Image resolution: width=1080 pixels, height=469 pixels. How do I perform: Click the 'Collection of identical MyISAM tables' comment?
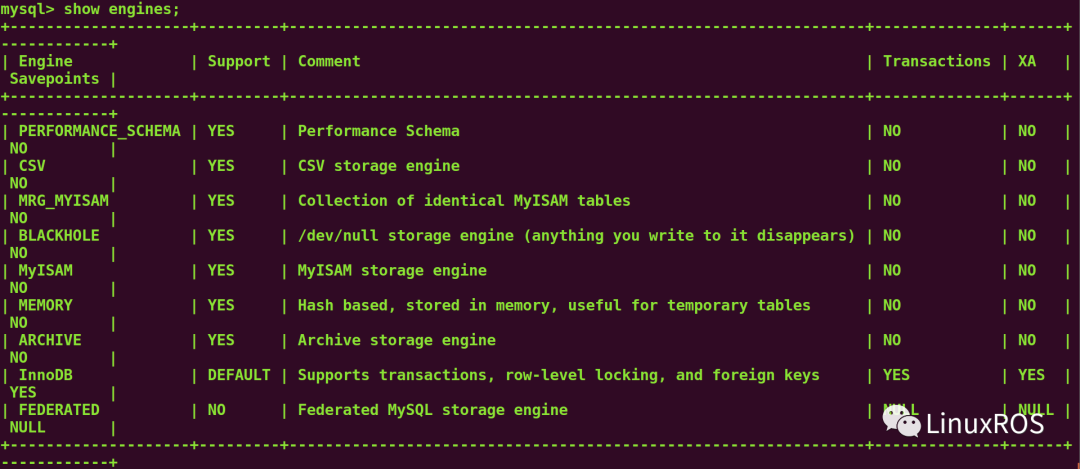click(464, 201)
